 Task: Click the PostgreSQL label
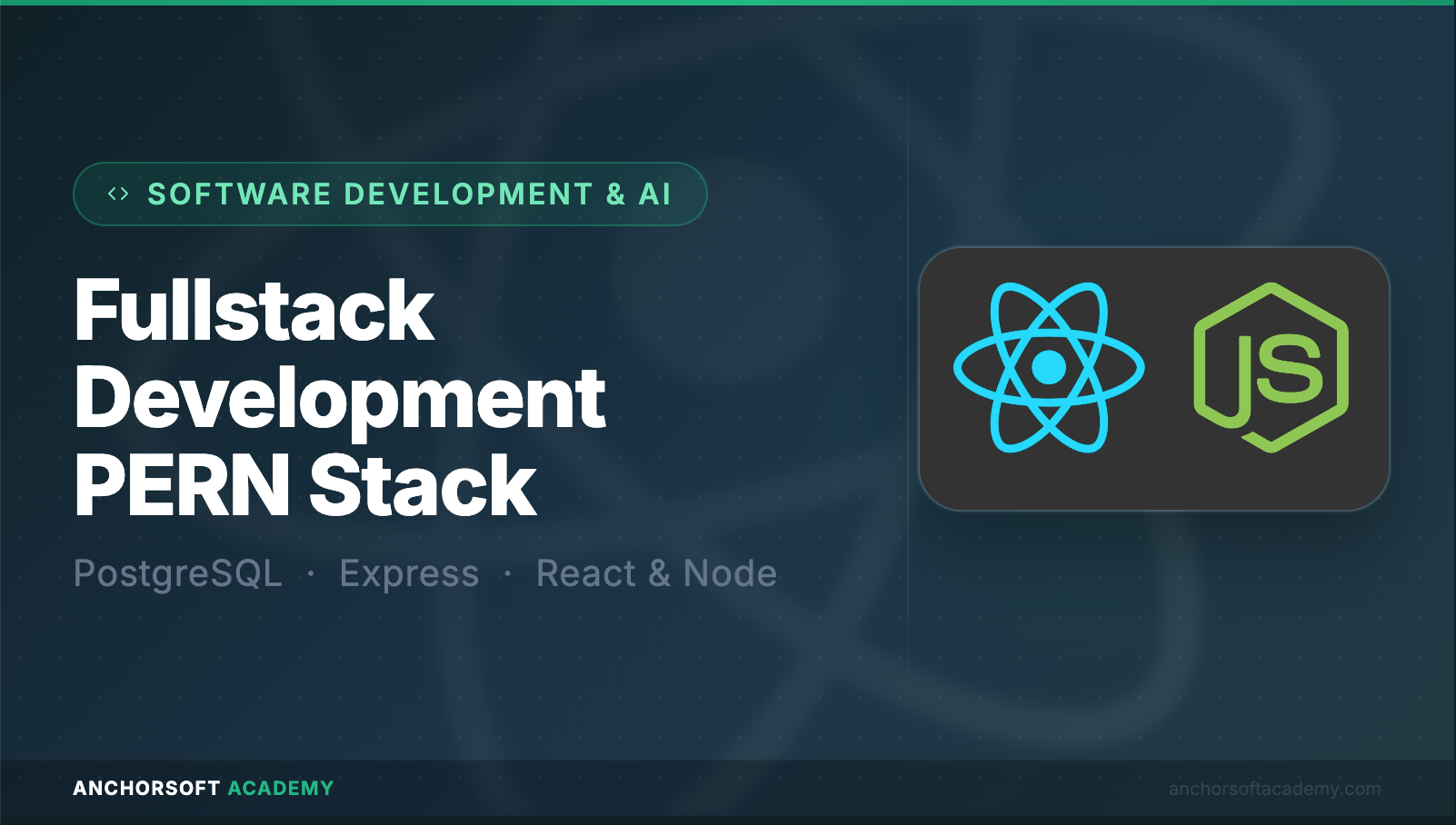point(178,573)
